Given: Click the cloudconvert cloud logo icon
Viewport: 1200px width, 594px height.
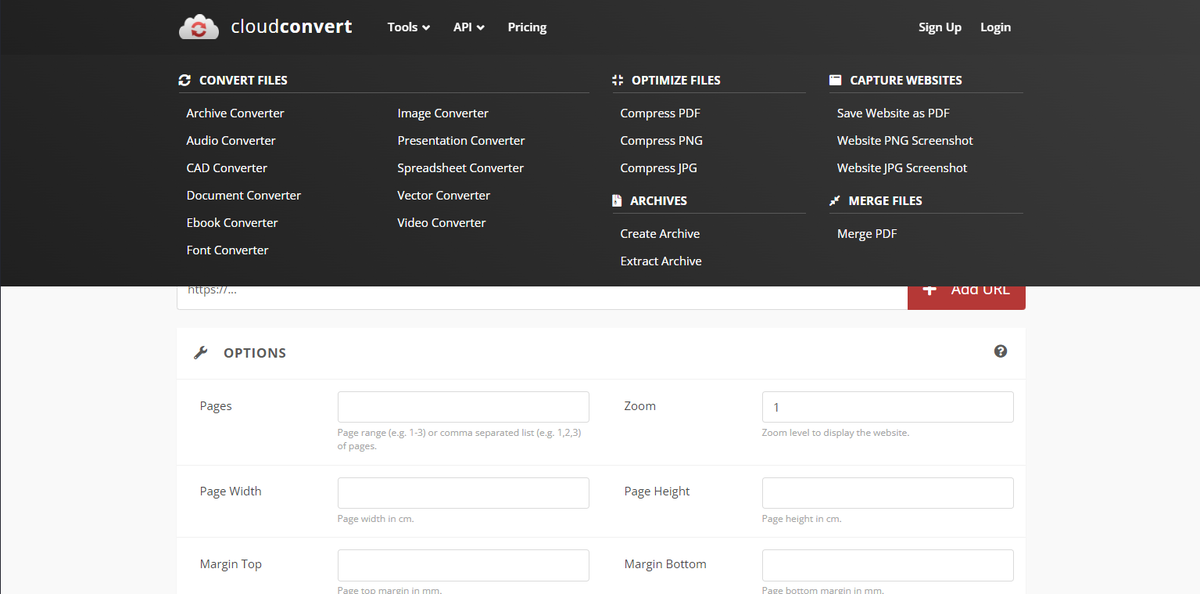Looking at the screenshot, I should pos(199,28).
